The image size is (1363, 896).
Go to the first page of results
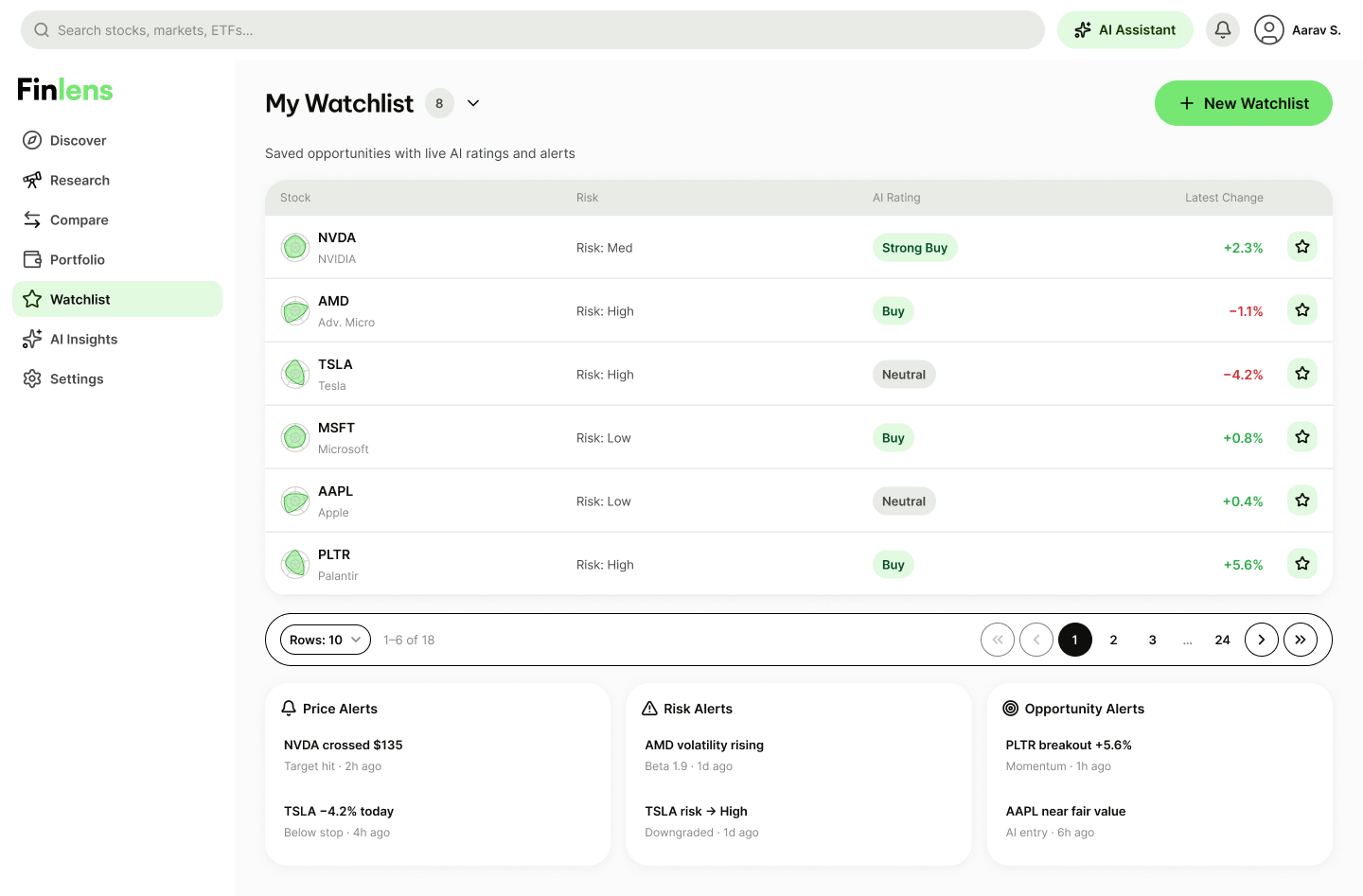pyautogui.click(x=998, y=640)
